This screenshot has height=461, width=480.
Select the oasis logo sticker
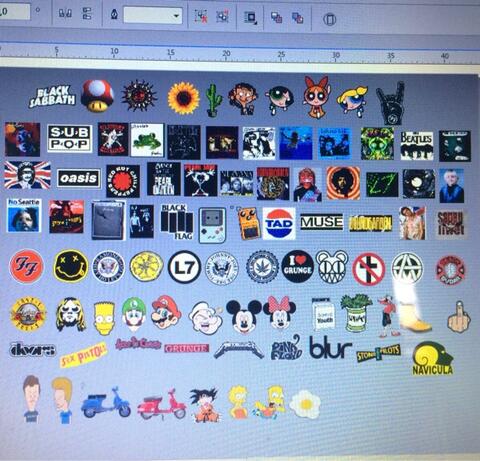click(x=79, y=178)
